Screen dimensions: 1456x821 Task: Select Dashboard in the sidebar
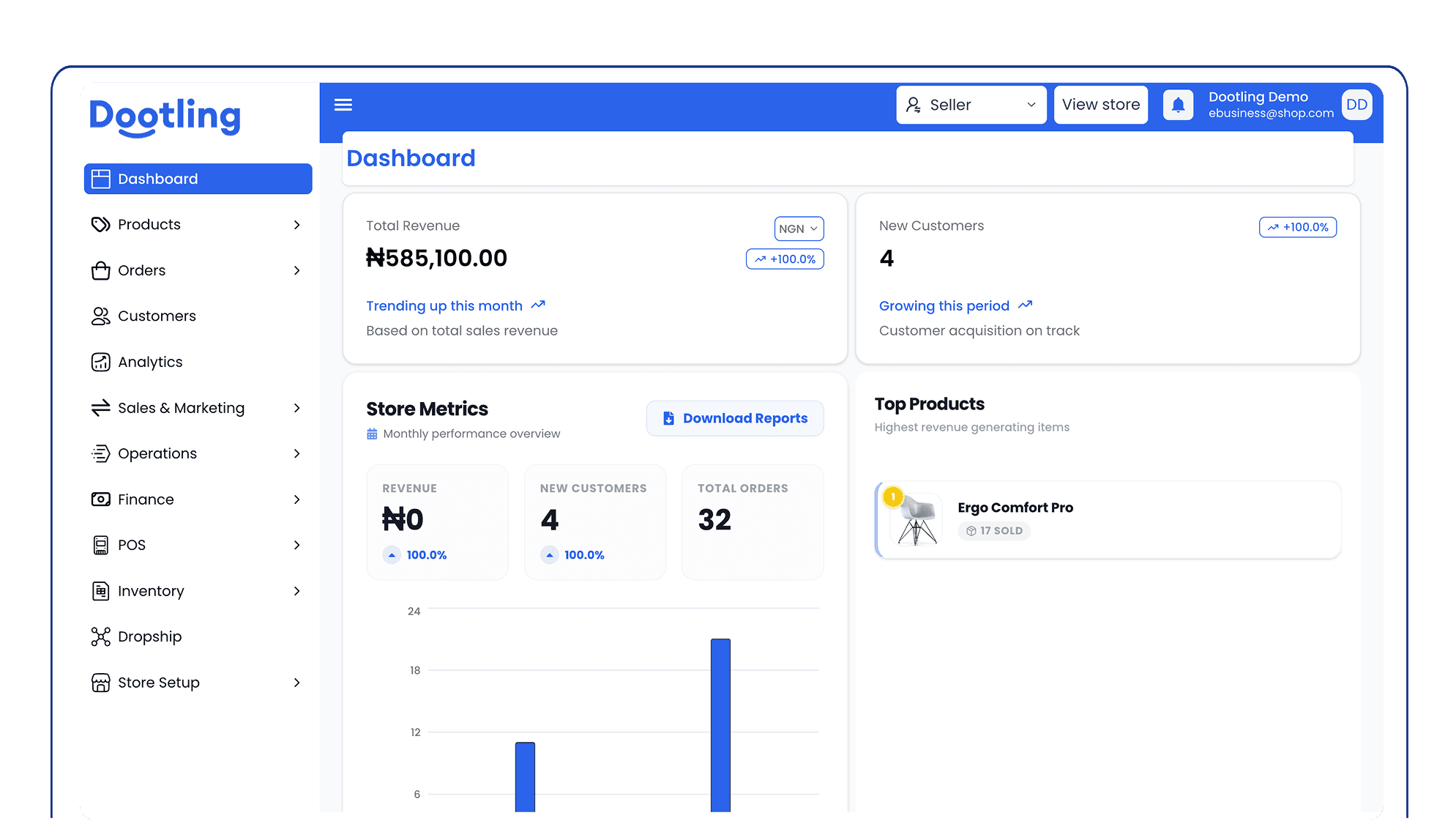pos(157,179)
